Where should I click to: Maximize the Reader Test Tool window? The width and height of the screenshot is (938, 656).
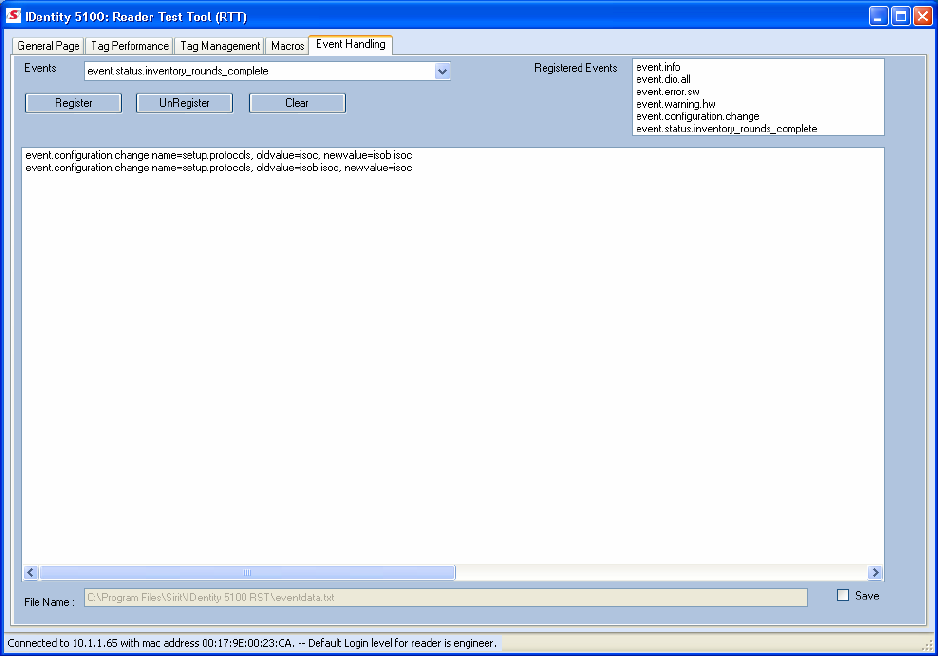[x=900, y=16]
